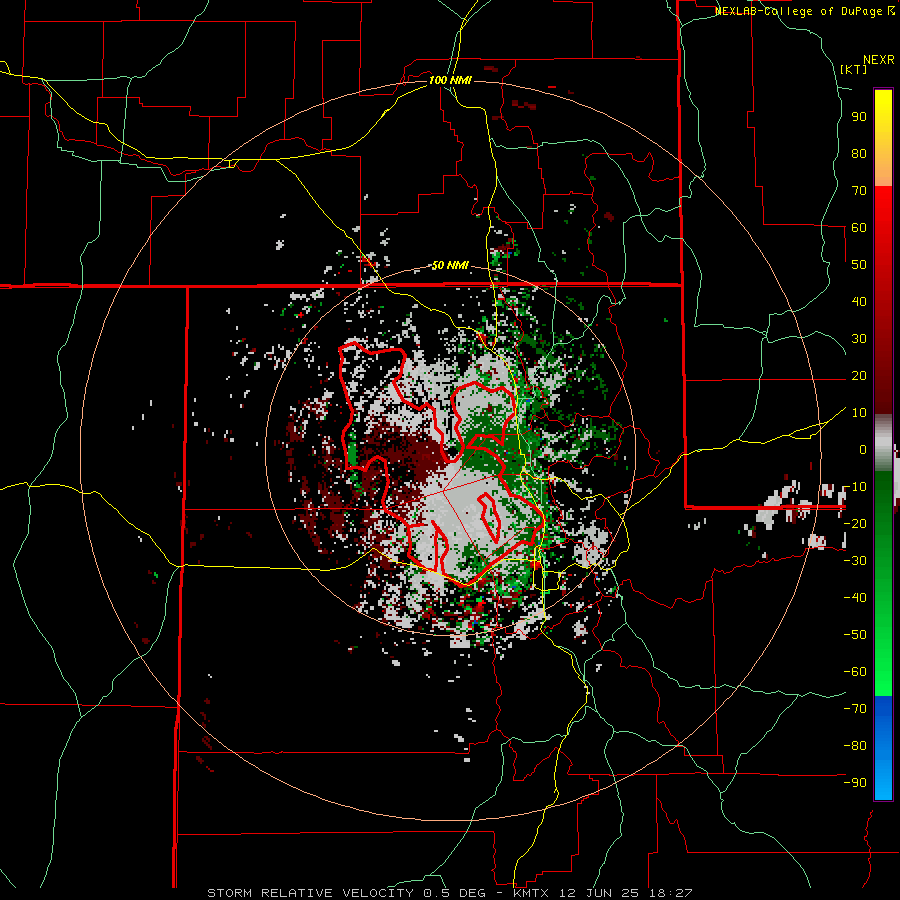Select the -30 value on the velocity scale
This screenshot has height=900, width=900.
tap(855, 561)
